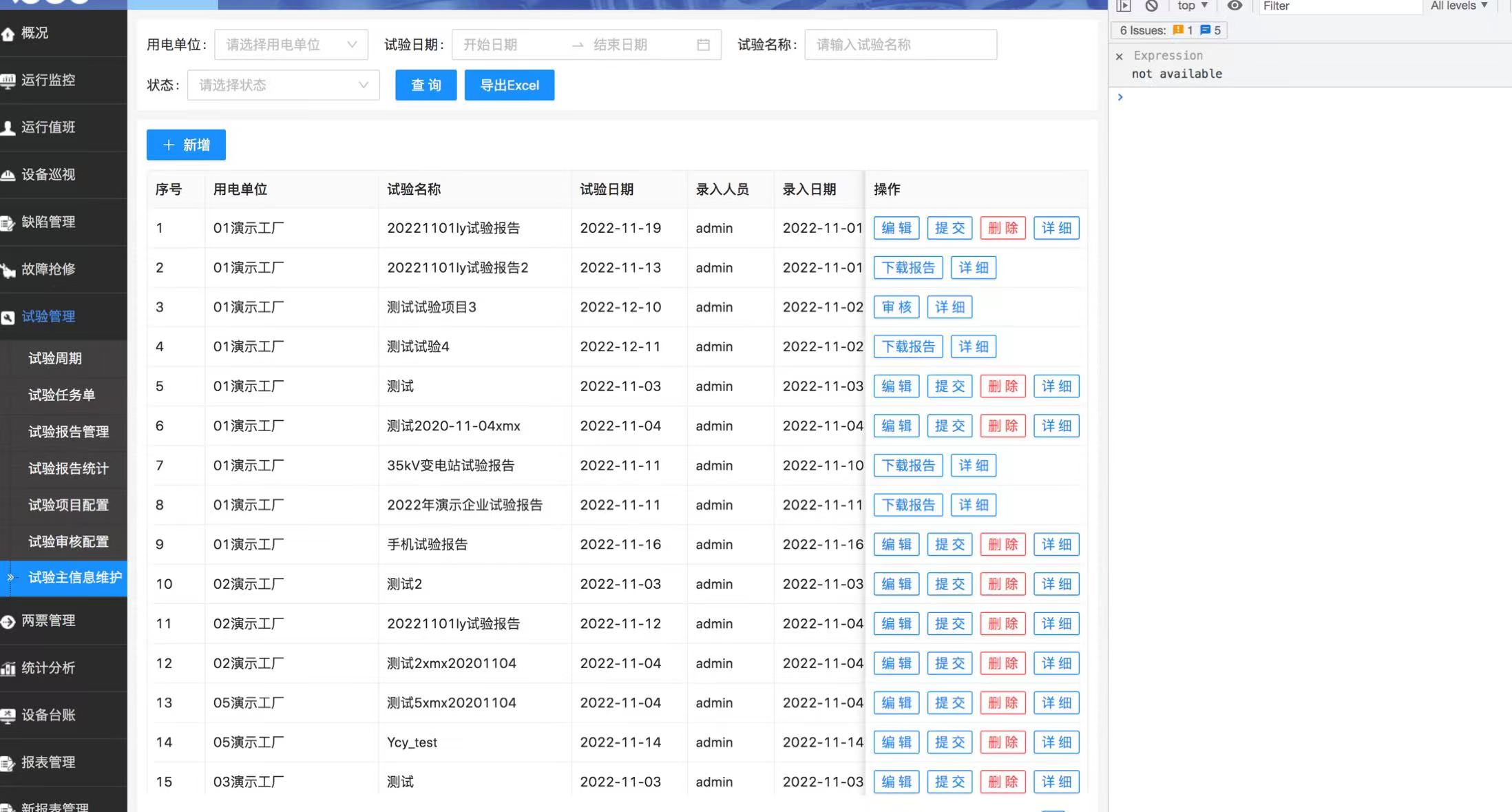1512x812 pixels.
Task: Click 删除 for row 1
Action: (x=1002, y=228)
